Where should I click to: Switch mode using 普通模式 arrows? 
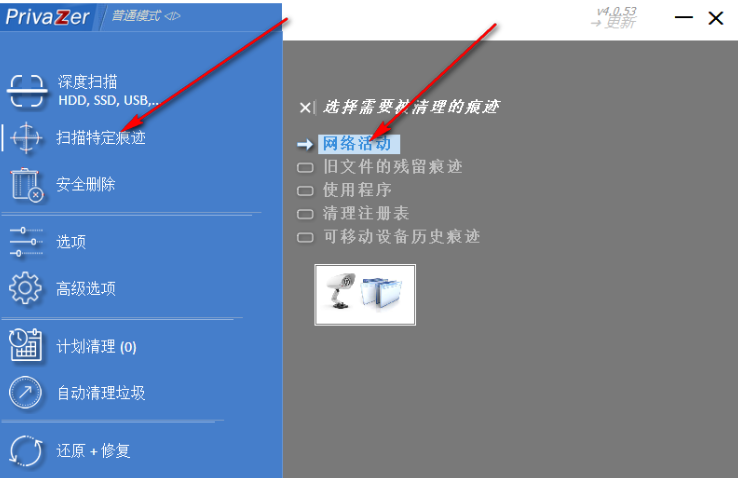tap(173, 16)
